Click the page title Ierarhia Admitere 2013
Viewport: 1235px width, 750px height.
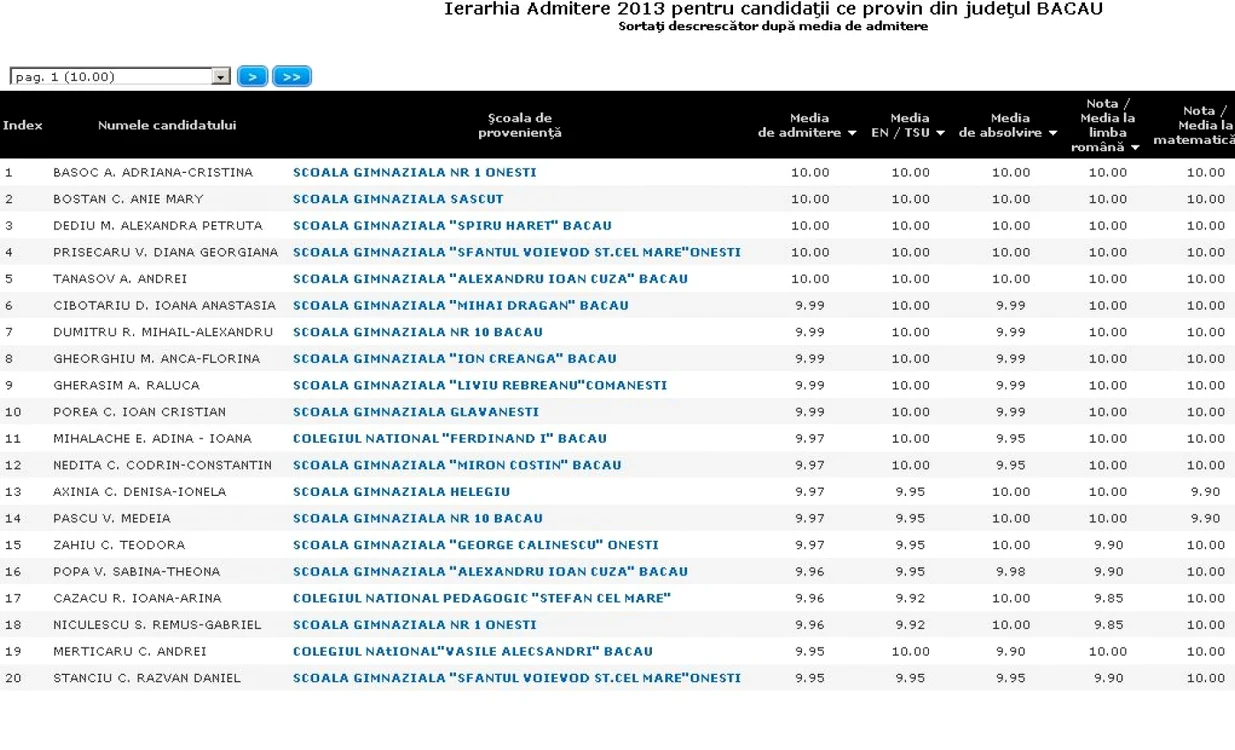[773, 9]
